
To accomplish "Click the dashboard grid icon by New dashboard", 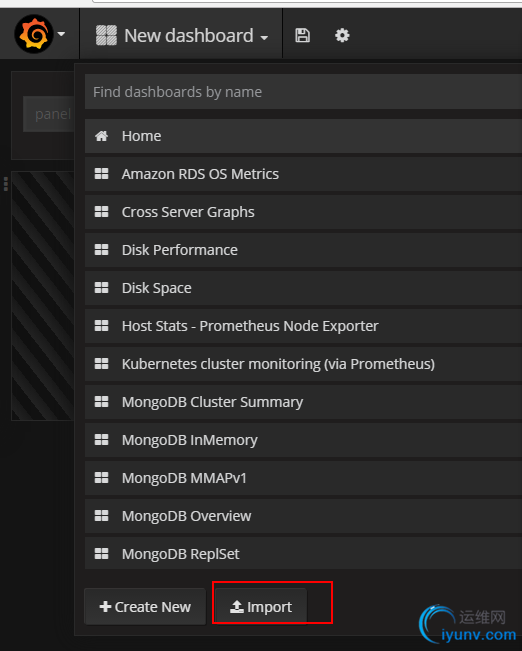I will [x=106, y=35].
